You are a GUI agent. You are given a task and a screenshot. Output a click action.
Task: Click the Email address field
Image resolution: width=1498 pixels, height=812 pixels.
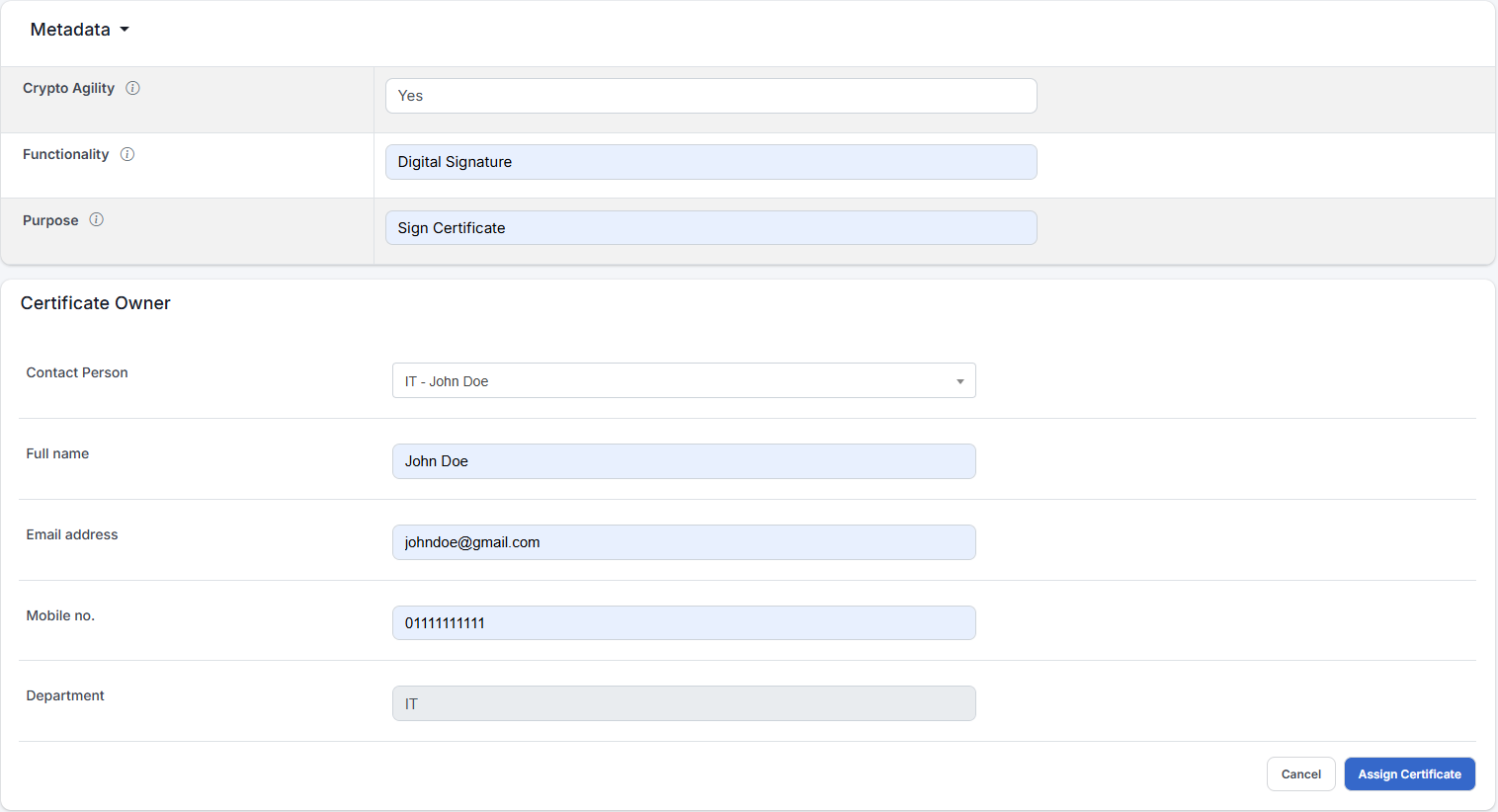click(684, 542)
